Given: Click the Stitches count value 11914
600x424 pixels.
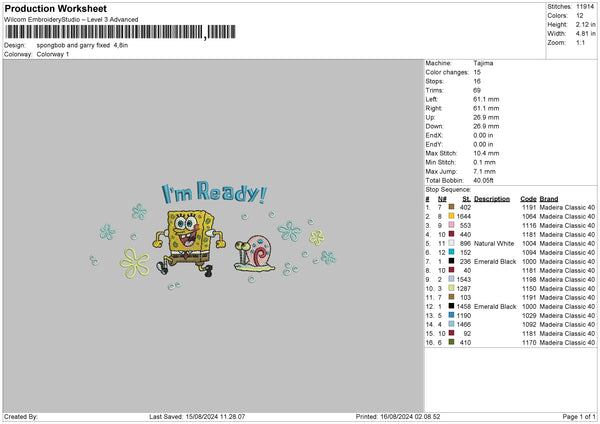Looking at the screenshot, I should coord(585,6).
